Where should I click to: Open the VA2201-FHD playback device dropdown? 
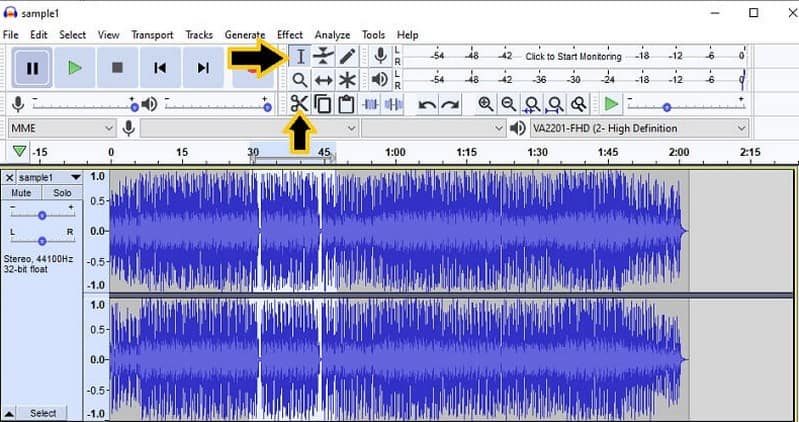pyautogui.click(x=640, y=128)
